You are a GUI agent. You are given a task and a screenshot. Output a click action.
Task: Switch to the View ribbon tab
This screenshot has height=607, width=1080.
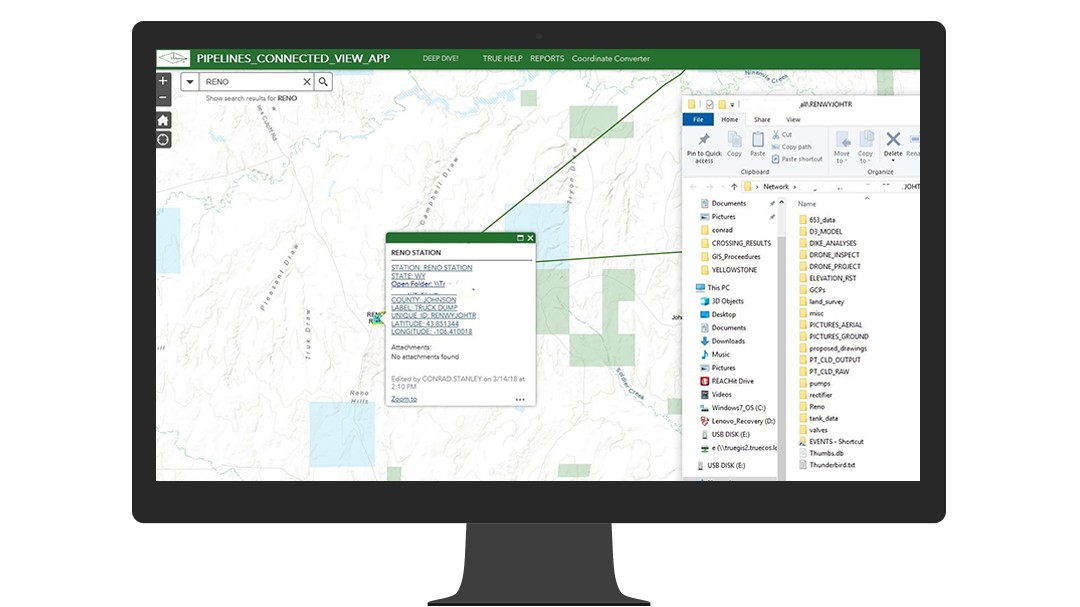(793, 120)
